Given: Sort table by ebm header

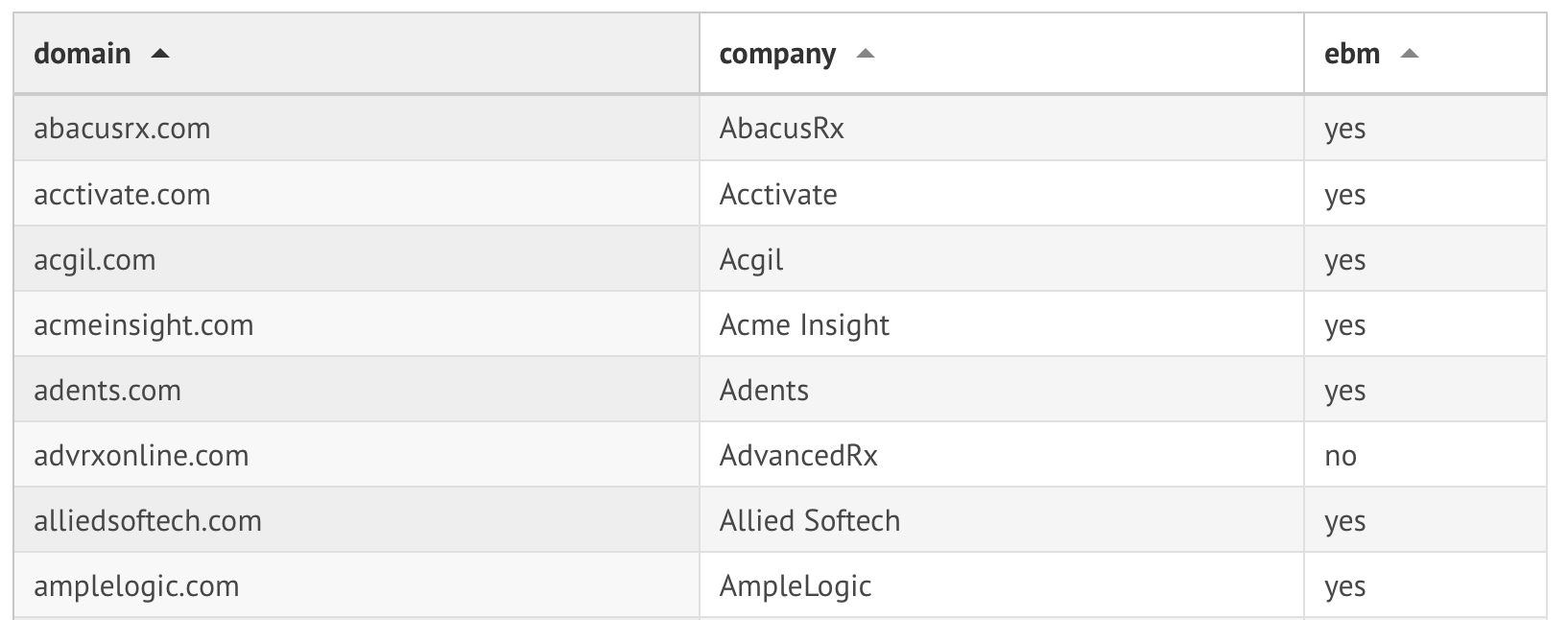Looking at the screenshot, I should coord(1352,54).
